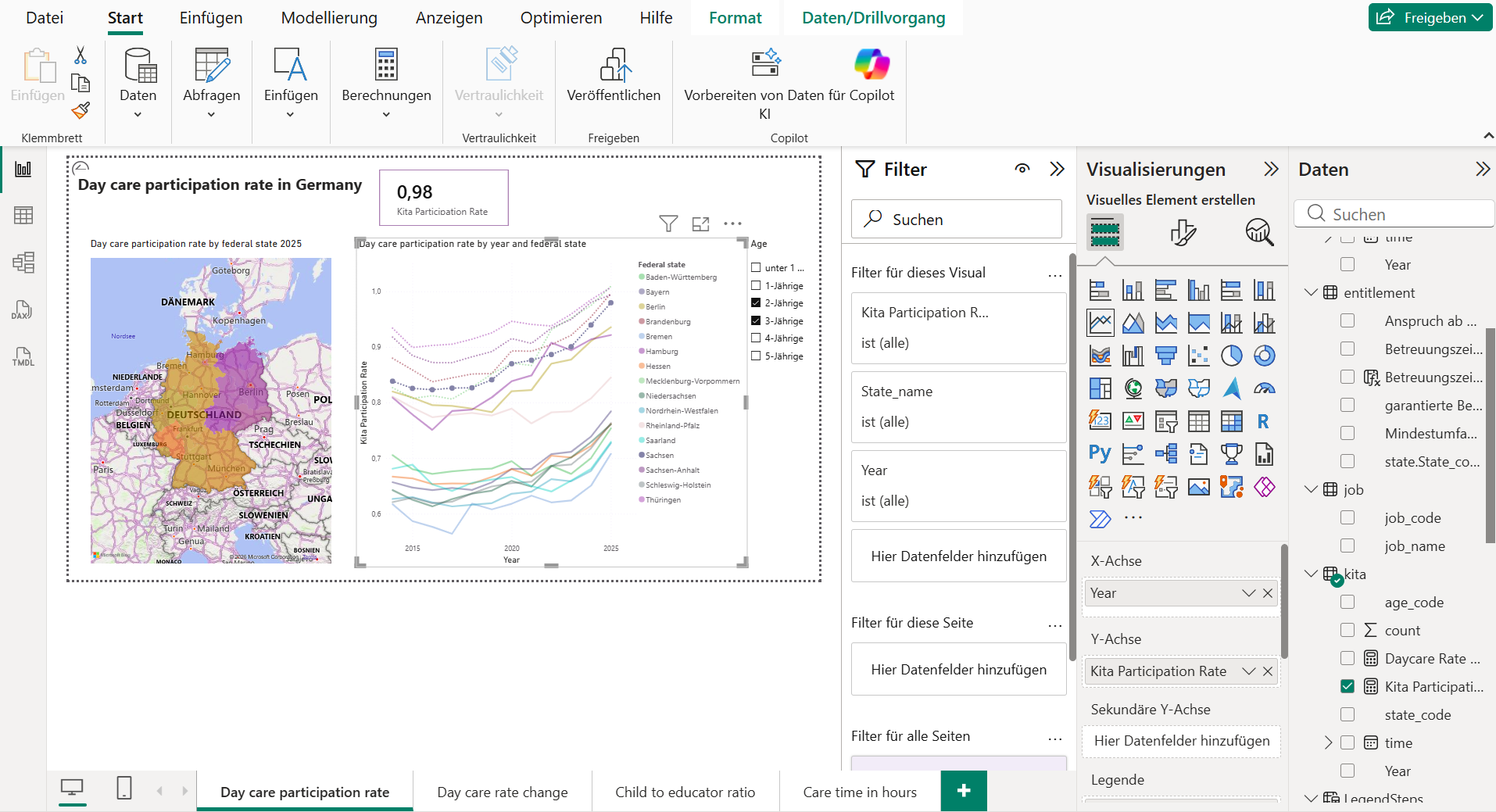Viewport: 1496px width, 812px height.
Task: Open TMDL view icon
Action: click(x=23, y=356)
